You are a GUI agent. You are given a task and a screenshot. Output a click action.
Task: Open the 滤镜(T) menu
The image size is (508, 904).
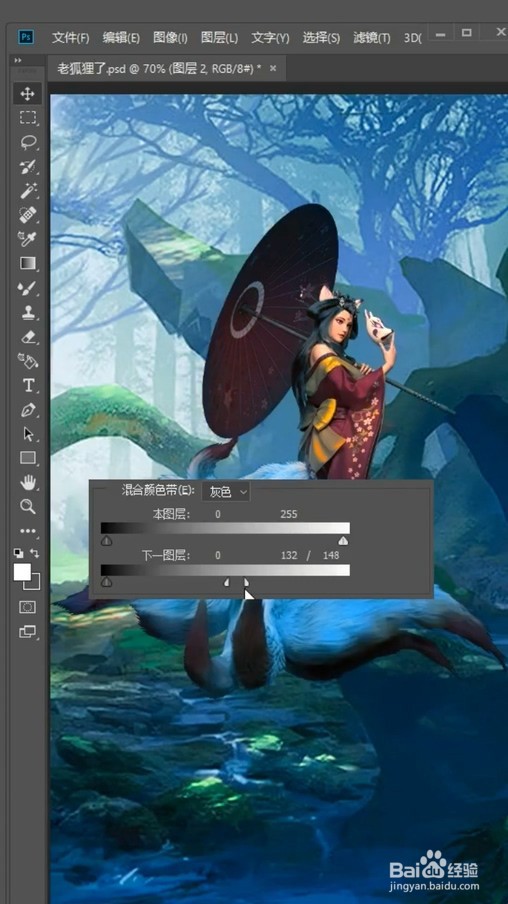[x=371, y=38]
